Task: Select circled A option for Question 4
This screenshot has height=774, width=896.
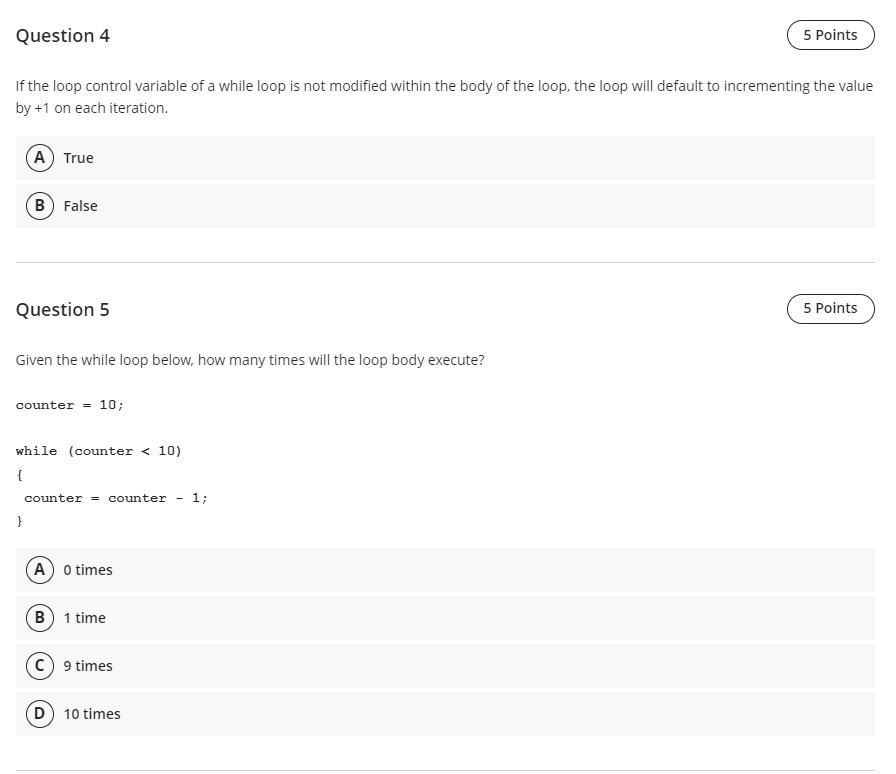Action: pos(39,157)
